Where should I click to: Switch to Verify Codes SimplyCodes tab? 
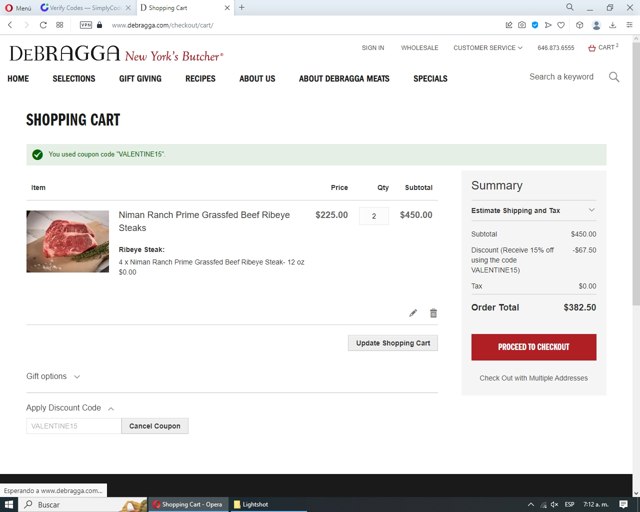[x=85, y=8]
